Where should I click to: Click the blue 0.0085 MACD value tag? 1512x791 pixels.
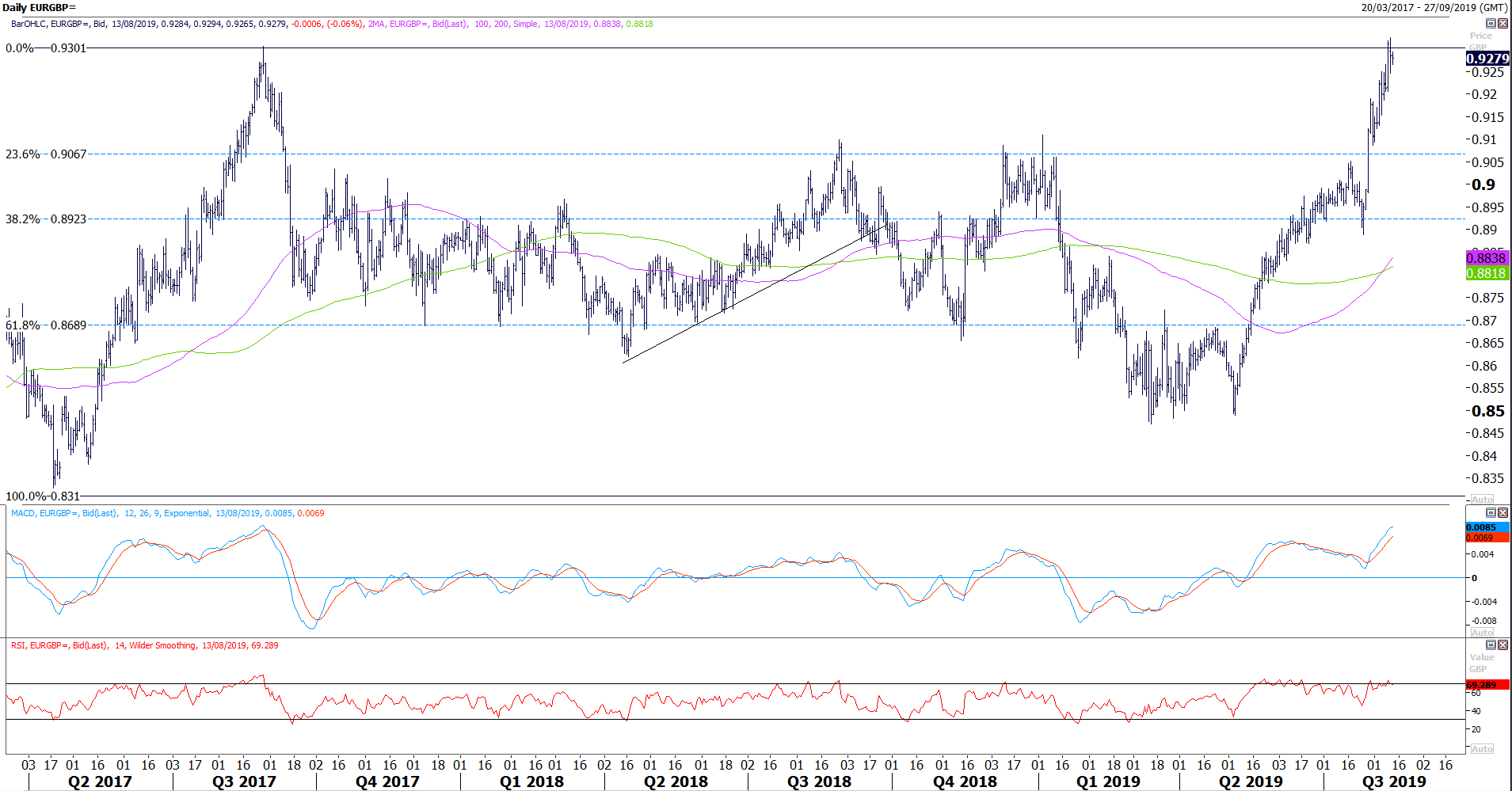(1487, 527)
